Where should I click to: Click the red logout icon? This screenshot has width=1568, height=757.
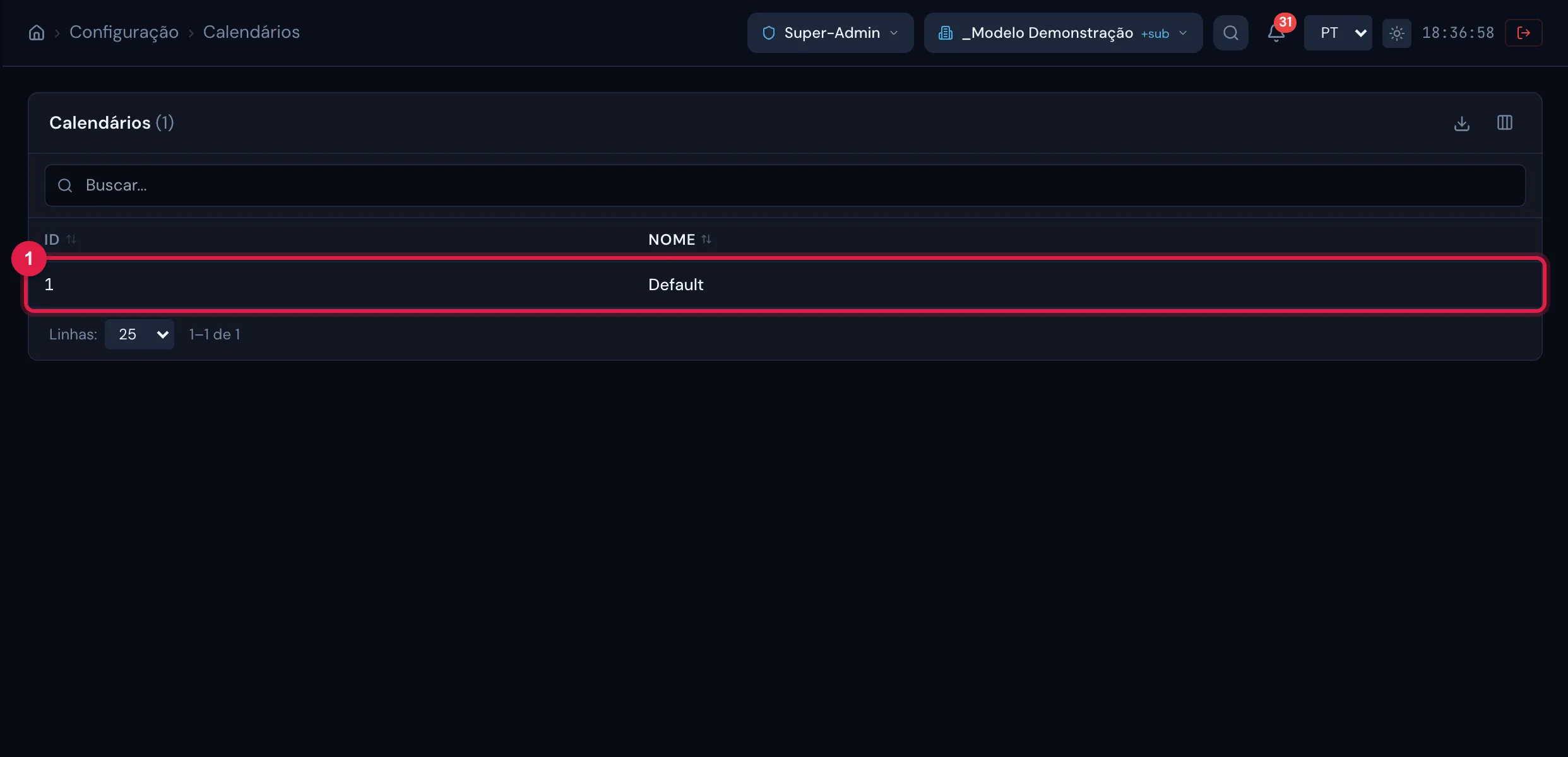click(x=1523, y=33)
